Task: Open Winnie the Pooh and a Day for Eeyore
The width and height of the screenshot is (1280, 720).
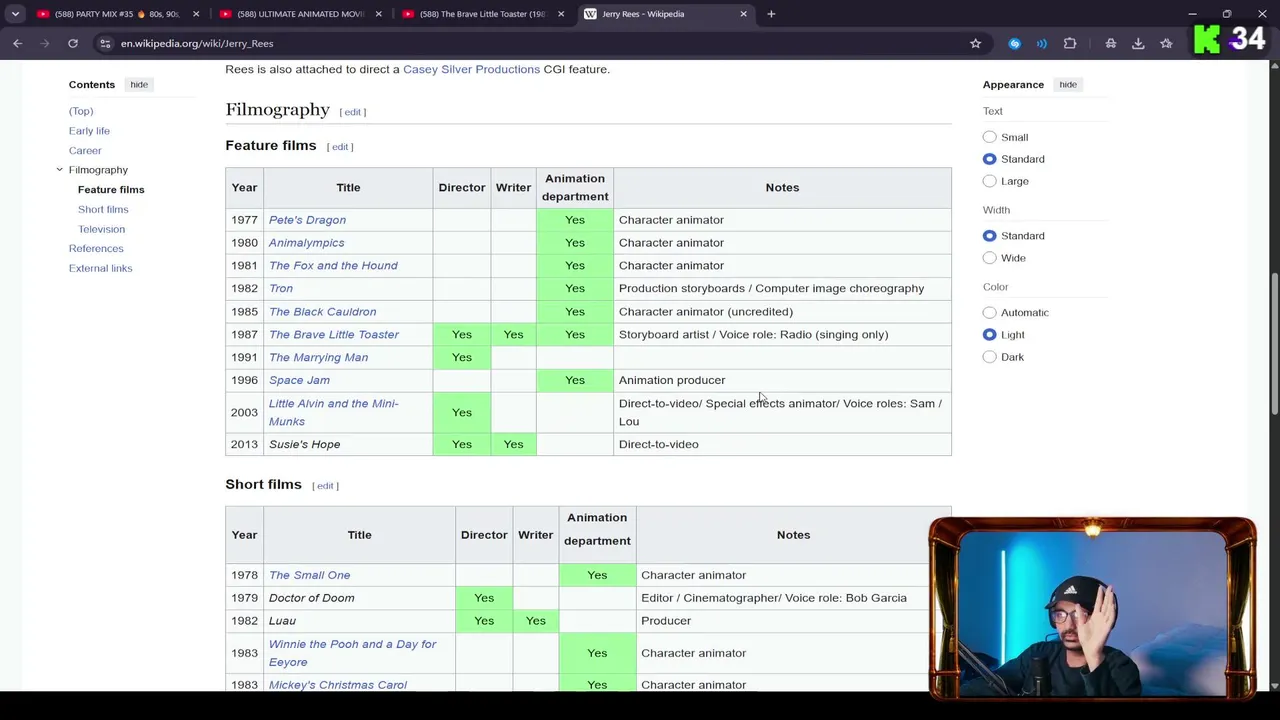Action: click(352, 653)
